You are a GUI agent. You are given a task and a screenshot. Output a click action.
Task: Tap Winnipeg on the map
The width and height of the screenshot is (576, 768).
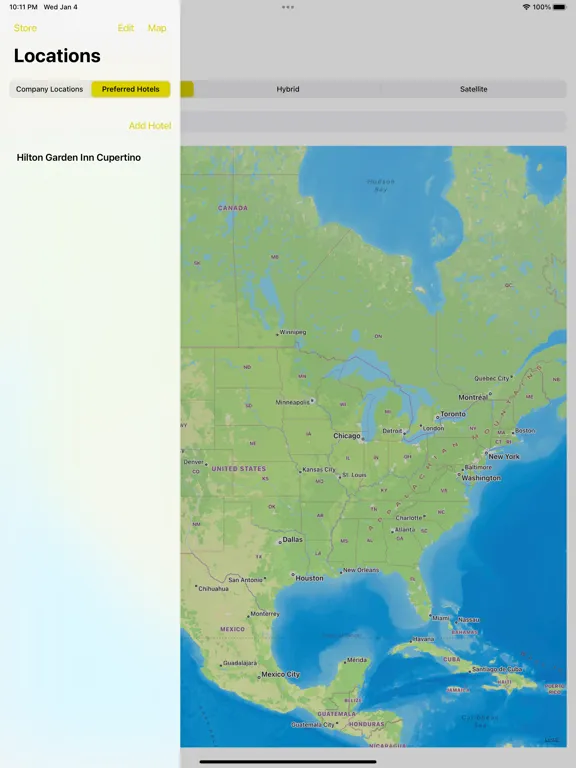pyautogui.click(x=292, y=332)
